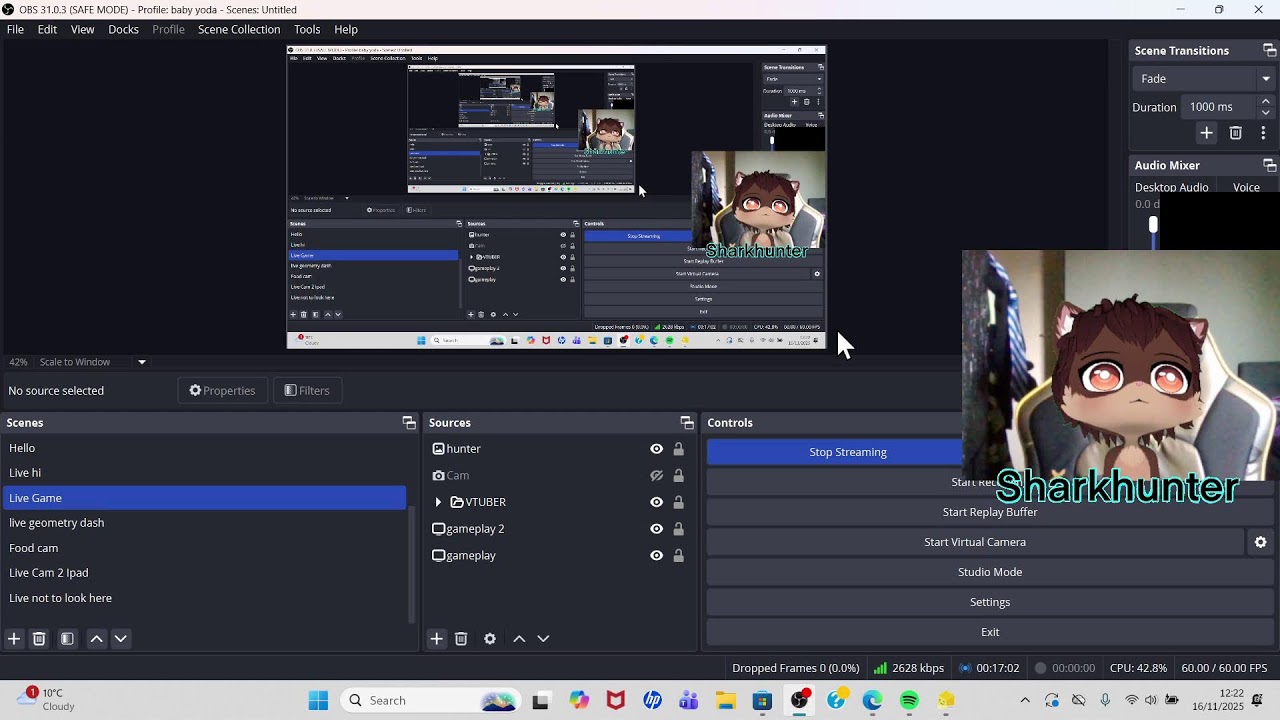
Task: Increase transition duration with up arrow
Action: pyautogui.click(x=1265, y=101)
